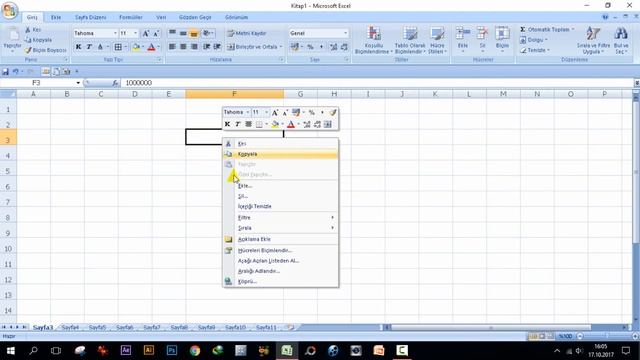
Task: Click percent style icon in ribbon
Action: point(311,47)
